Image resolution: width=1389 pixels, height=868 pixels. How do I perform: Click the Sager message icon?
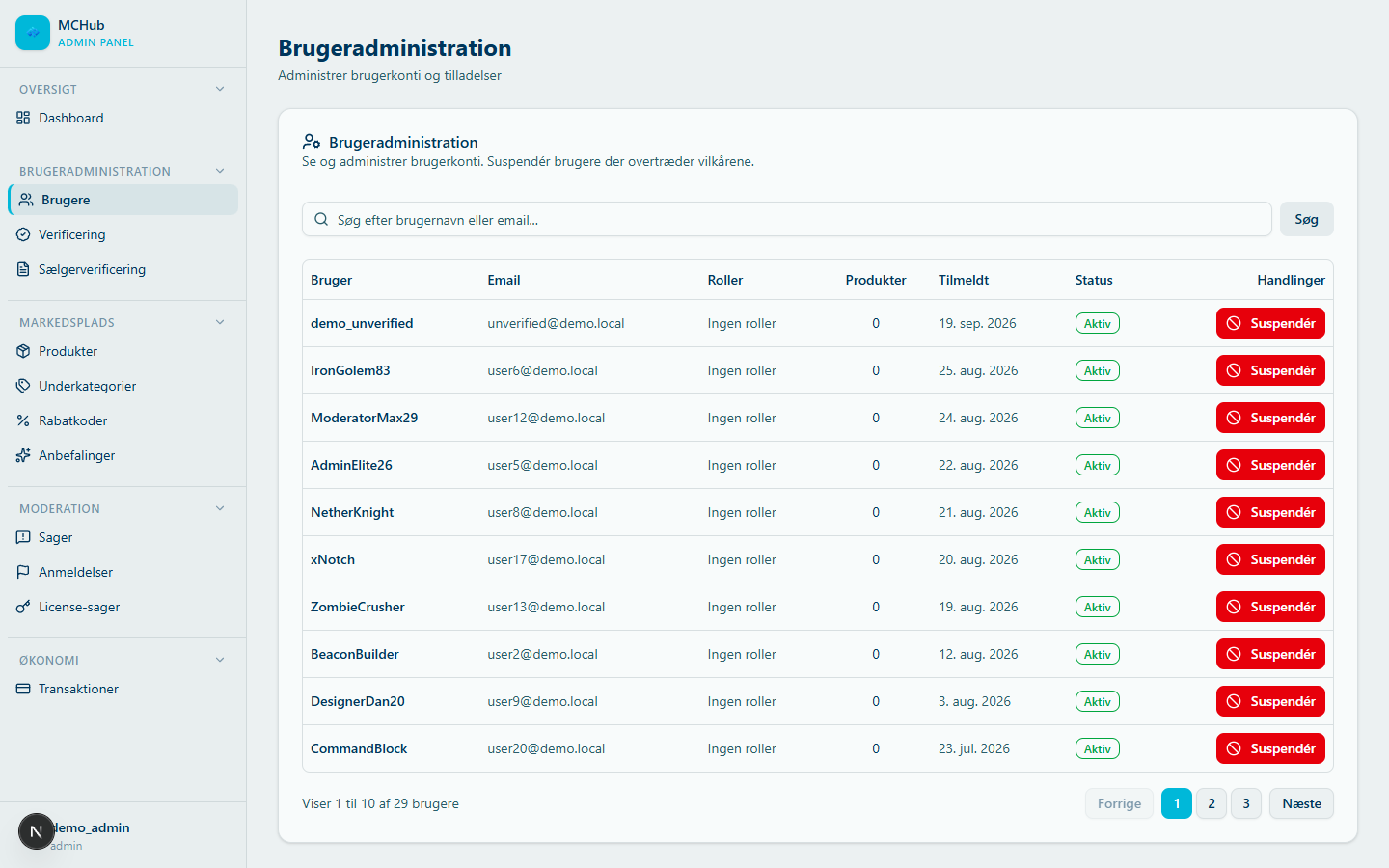coord(23,537)
